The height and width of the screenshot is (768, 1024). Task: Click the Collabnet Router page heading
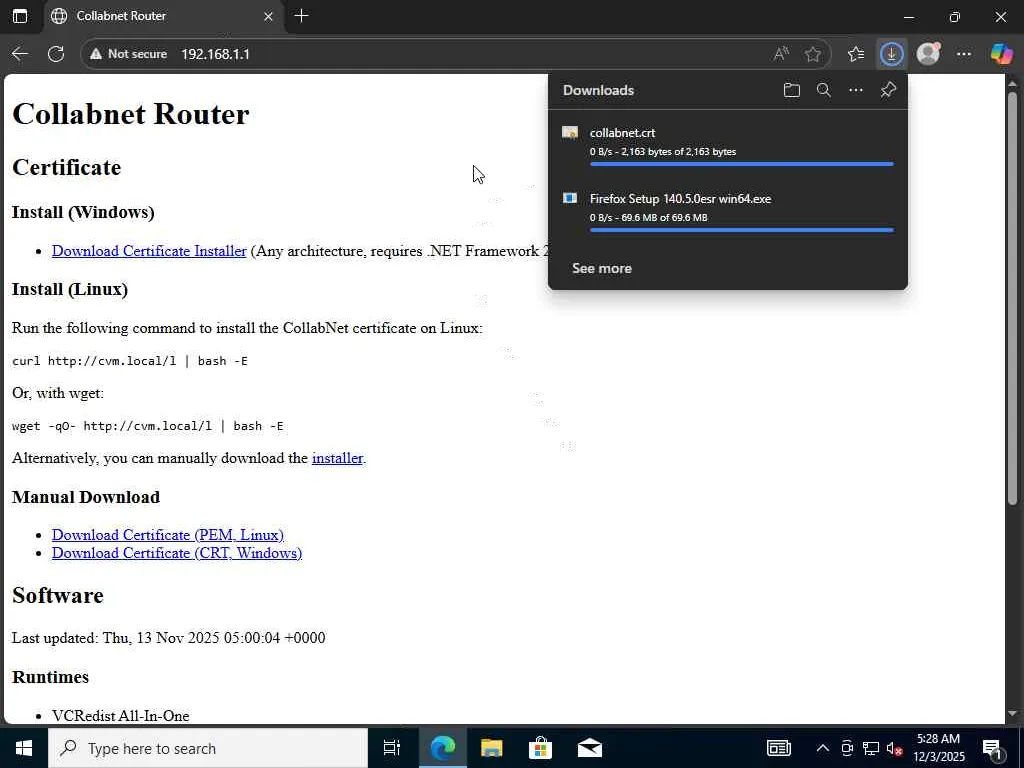point(131,114)
